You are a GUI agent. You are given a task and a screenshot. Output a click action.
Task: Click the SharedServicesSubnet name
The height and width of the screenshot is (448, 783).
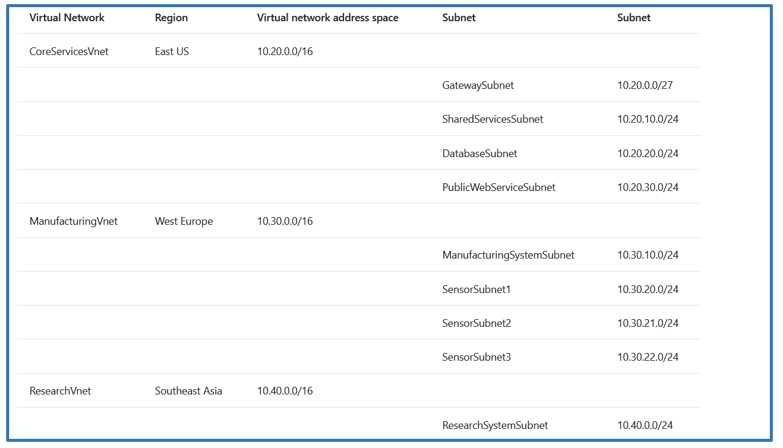493,120
